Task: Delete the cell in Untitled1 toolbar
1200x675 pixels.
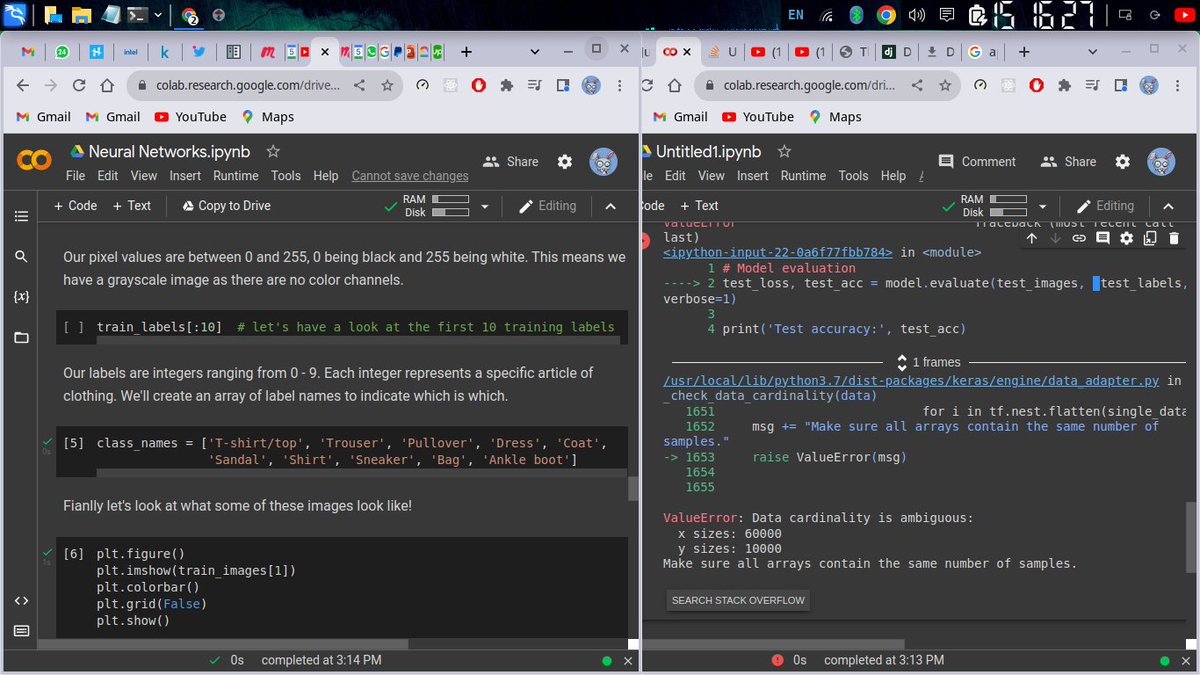Action: coord(1174,238)
